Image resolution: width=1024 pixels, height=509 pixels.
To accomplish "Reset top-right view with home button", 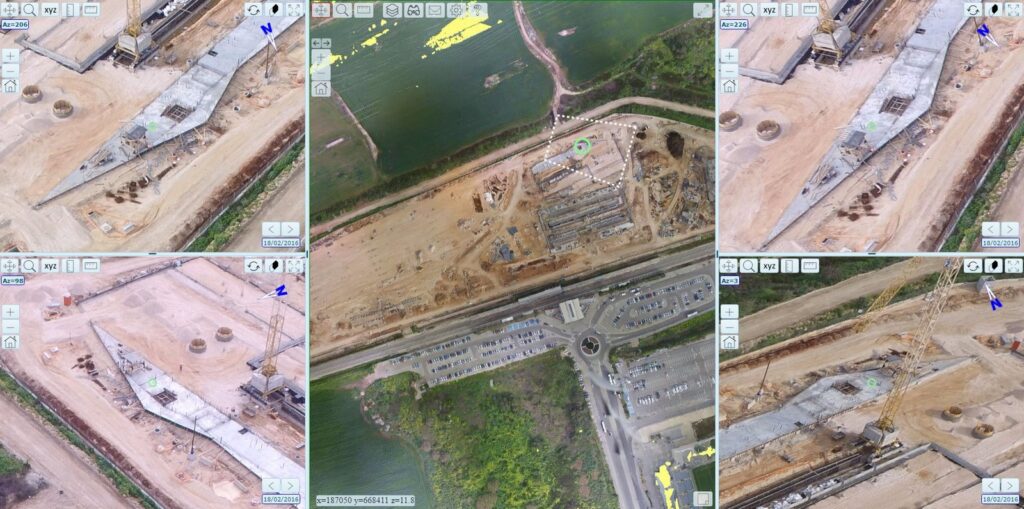I will tap(729, 86).
